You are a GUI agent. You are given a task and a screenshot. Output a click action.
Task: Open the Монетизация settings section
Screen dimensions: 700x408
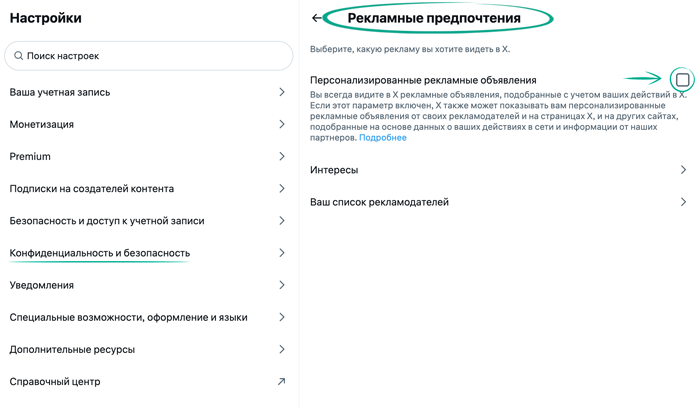(42, 124)
